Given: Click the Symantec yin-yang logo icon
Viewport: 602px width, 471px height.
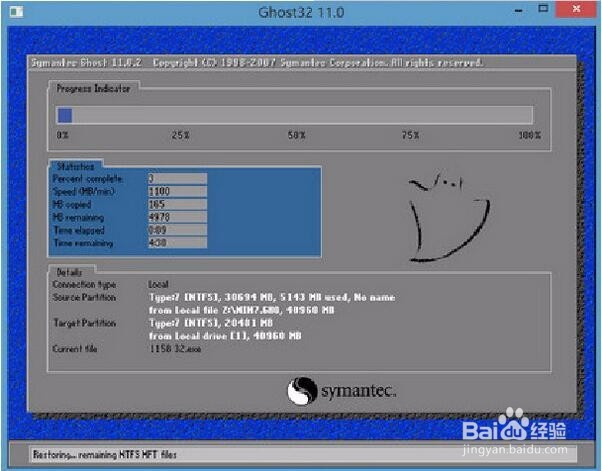Looking at the screenshot, I should (x=301, y=391).
